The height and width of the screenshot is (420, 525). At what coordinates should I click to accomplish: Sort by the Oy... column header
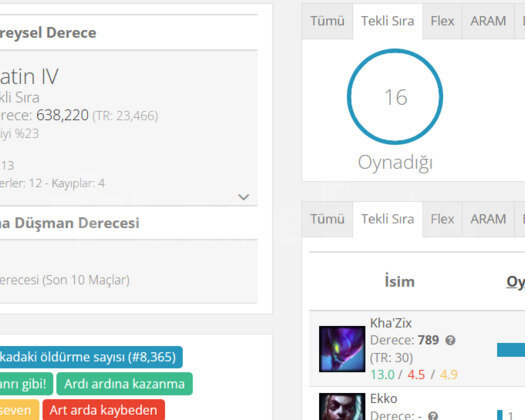pos(515,282)
